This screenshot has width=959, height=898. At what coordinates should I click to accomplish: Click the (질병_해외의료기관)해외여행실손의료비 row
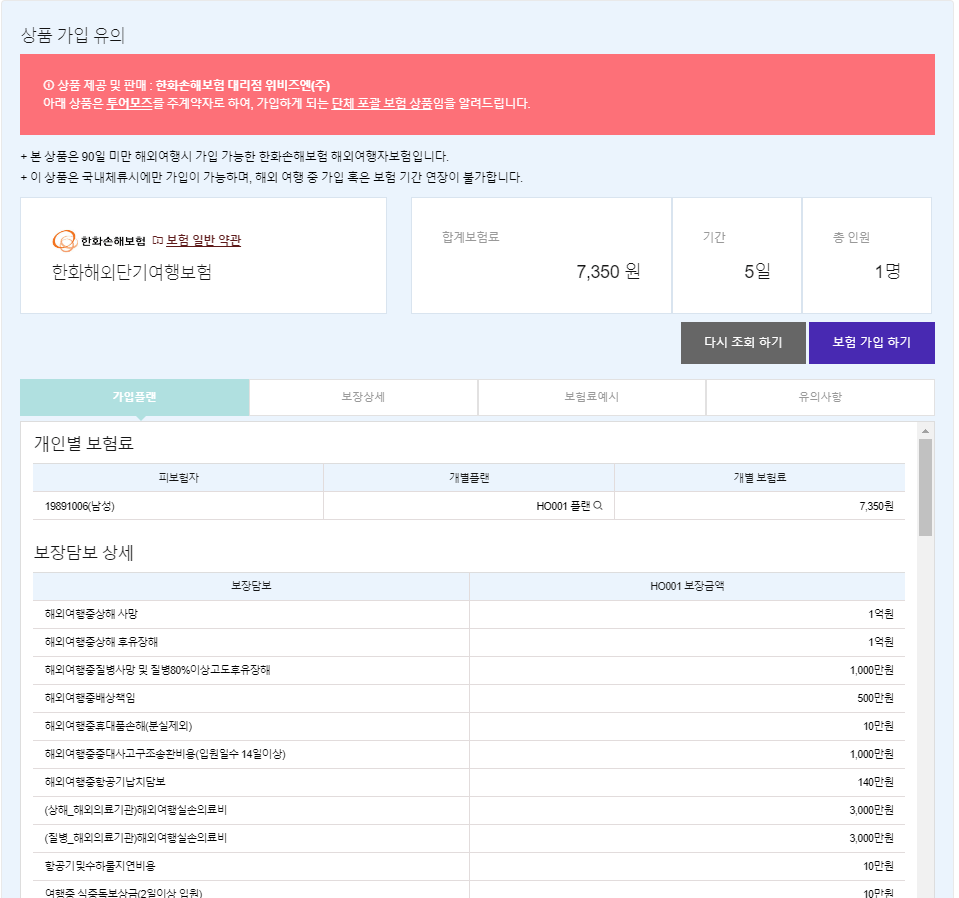[469, 838]
